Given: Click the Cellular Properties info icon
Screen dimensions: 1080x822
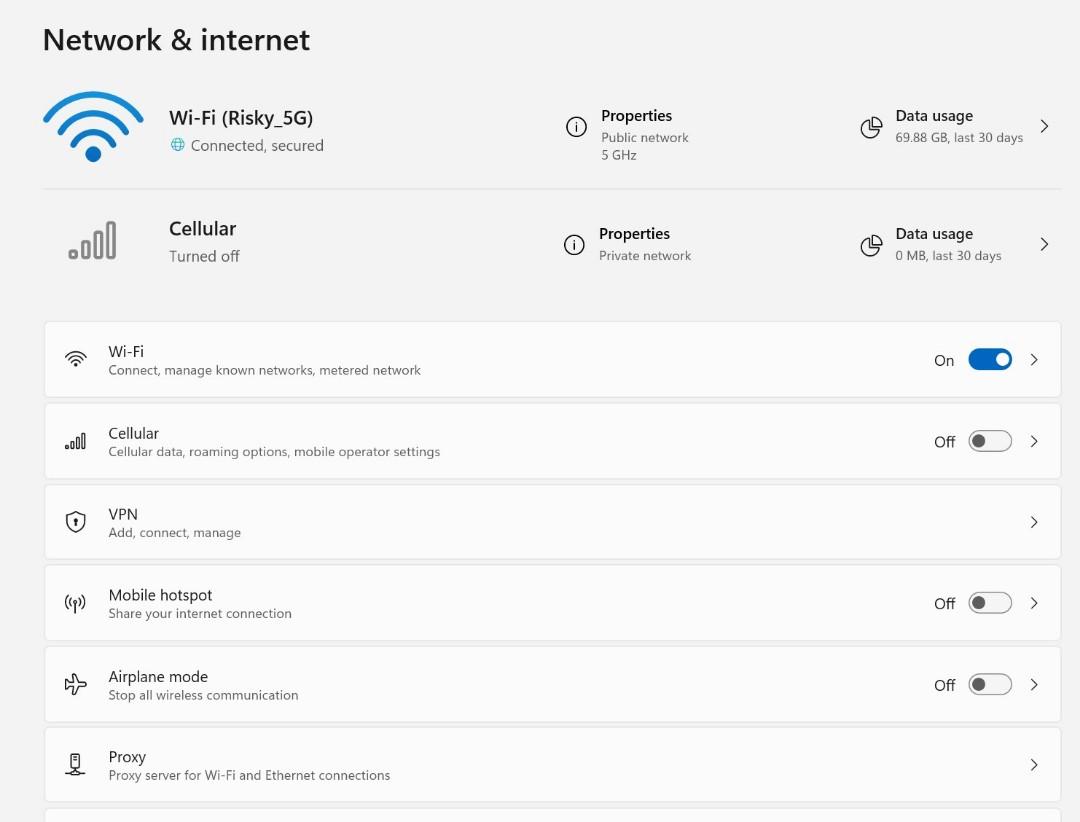Looking at the screenshot, I should [x=574, y=245].
